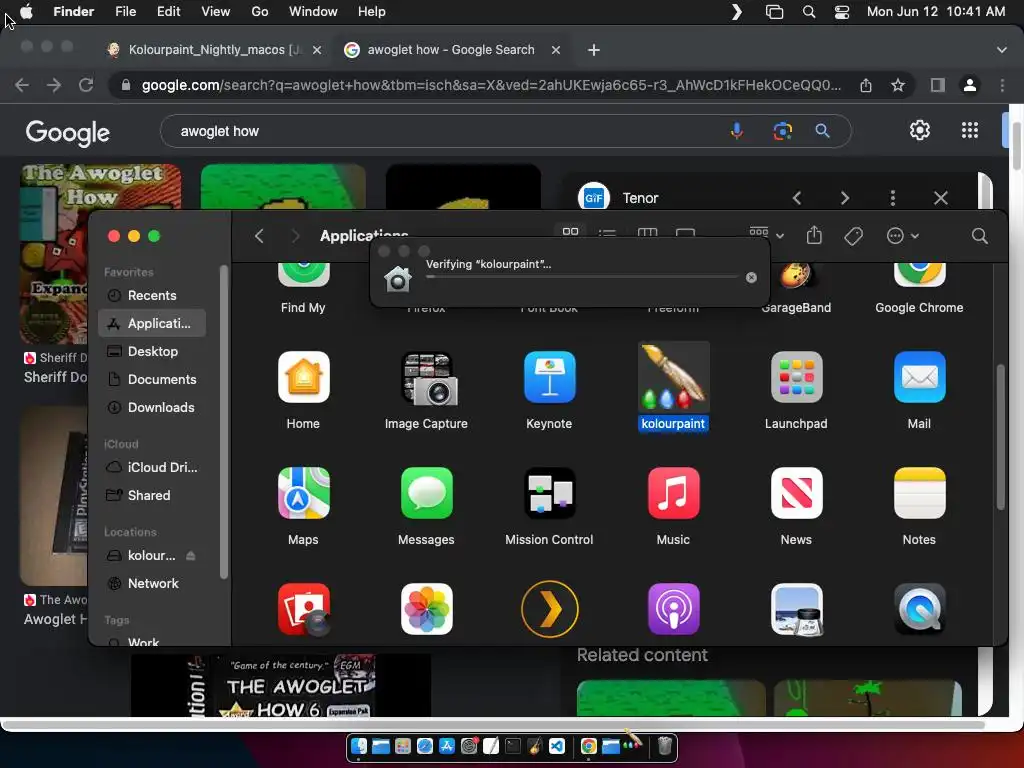The height and width of the screenshot is (768, 1024).
Task: Open the Mail app icon
Action: tap(919, 377)
